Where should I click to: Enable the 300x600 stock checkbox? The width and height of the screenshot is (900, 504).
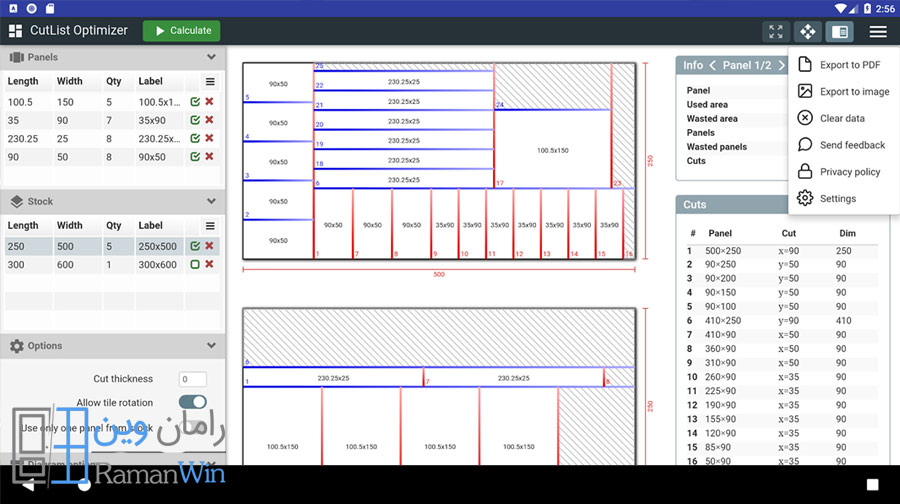(x=195, y=264)
